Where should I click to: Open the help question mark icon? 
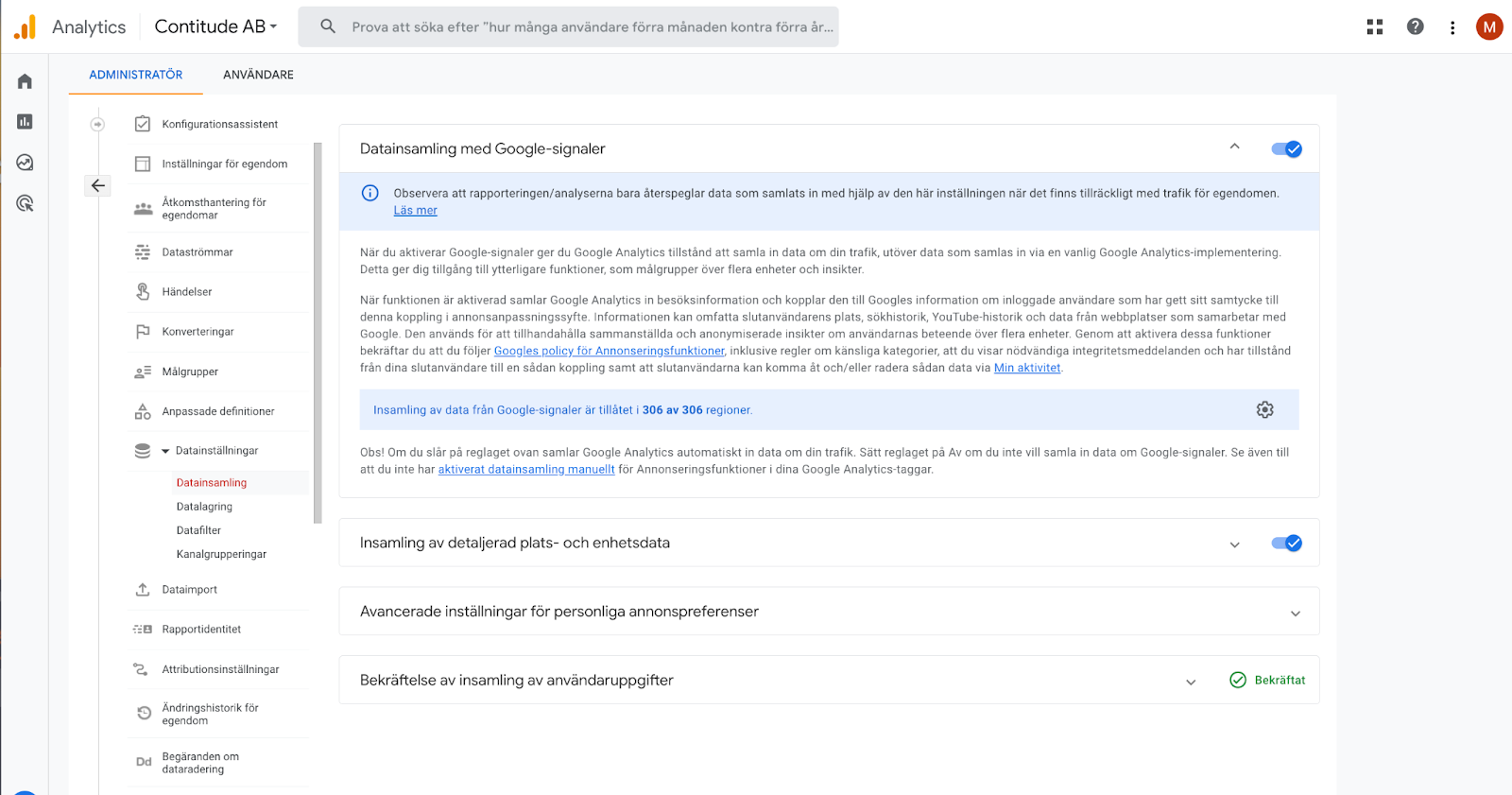click(x=1415, y=26)
